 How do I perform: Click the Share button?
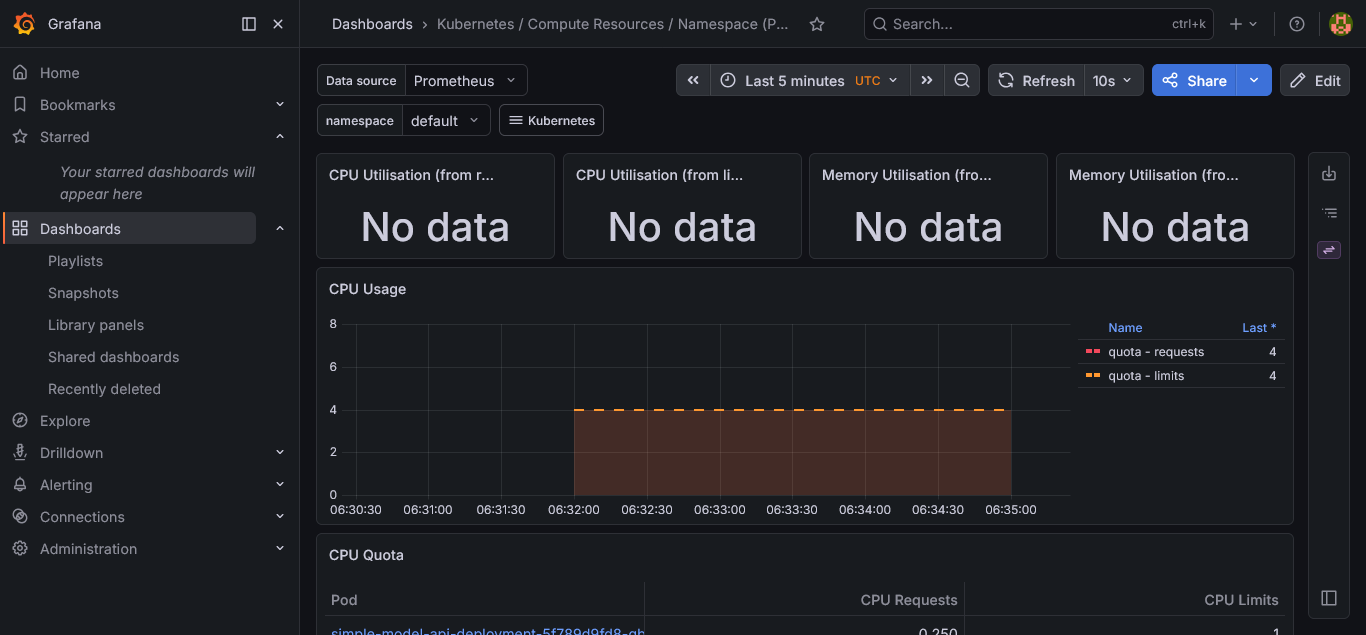[1194, 81]
